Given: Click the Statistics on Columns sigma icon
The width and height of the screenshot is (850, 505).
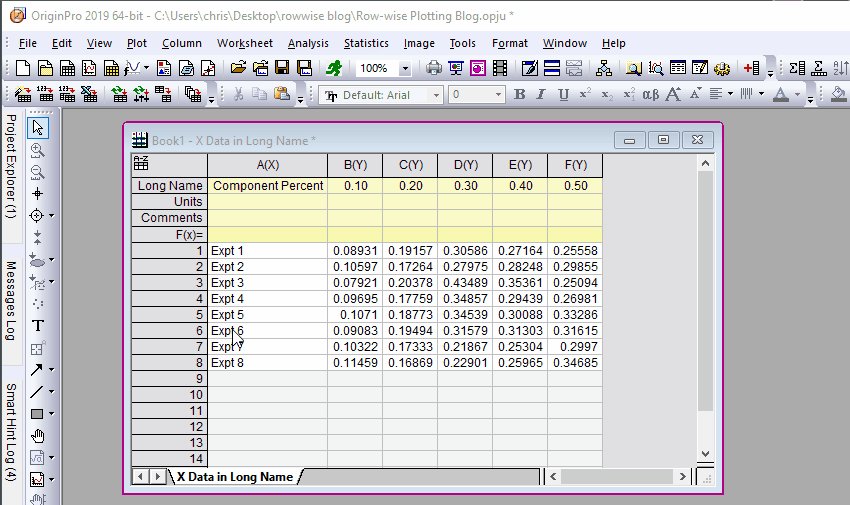Looking at the screenshot, I should point(797,68).
